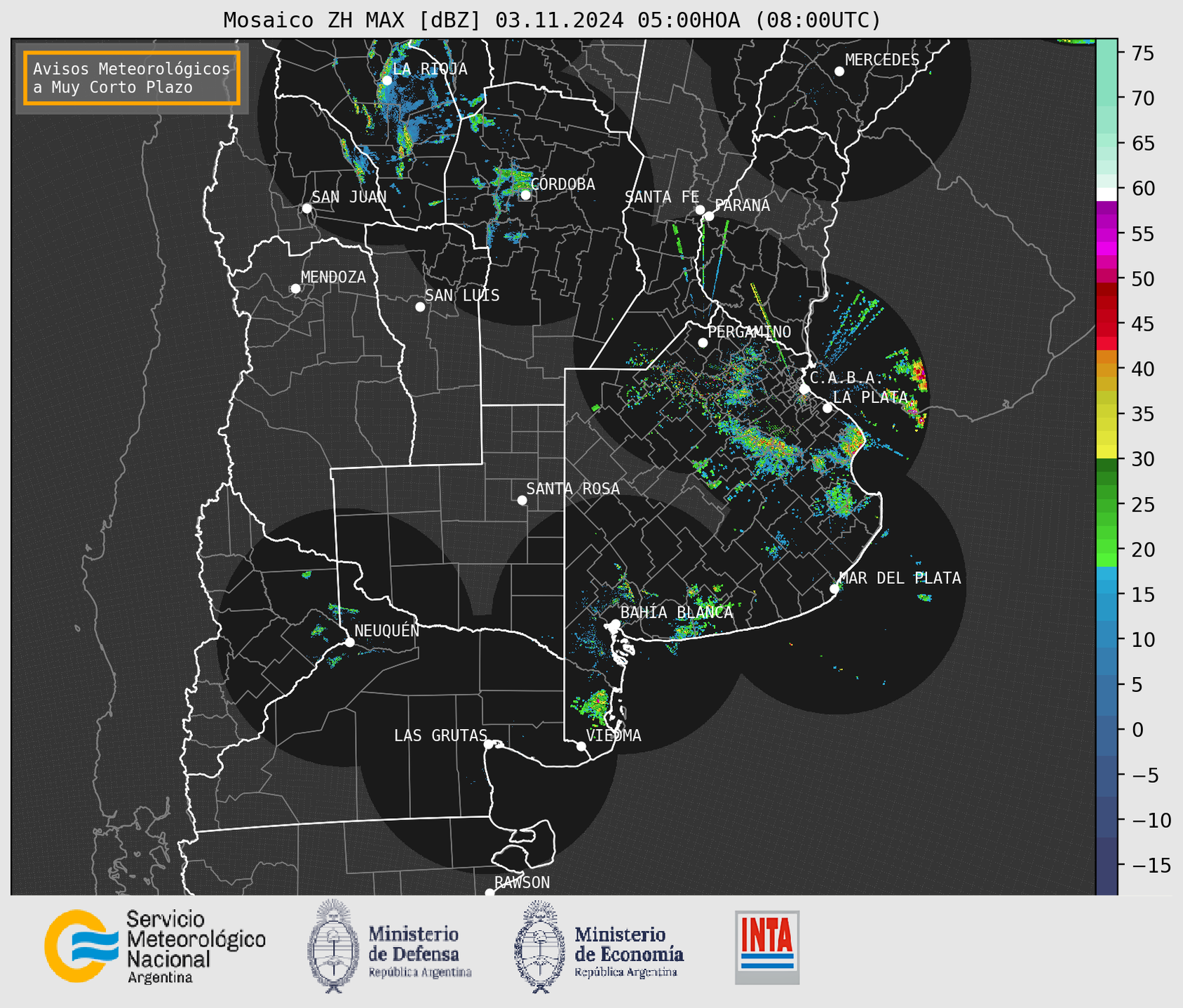Image resolution: width=1183 pixels, height=1008 pixels.
Task: Click the 60 dBZ white band on colorbar
Action: tap(1106, 194)
